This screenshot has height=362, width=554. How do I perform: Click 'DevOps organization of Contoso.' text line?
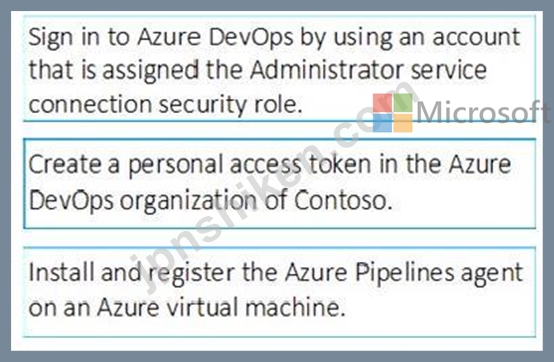tap(211, 201)
